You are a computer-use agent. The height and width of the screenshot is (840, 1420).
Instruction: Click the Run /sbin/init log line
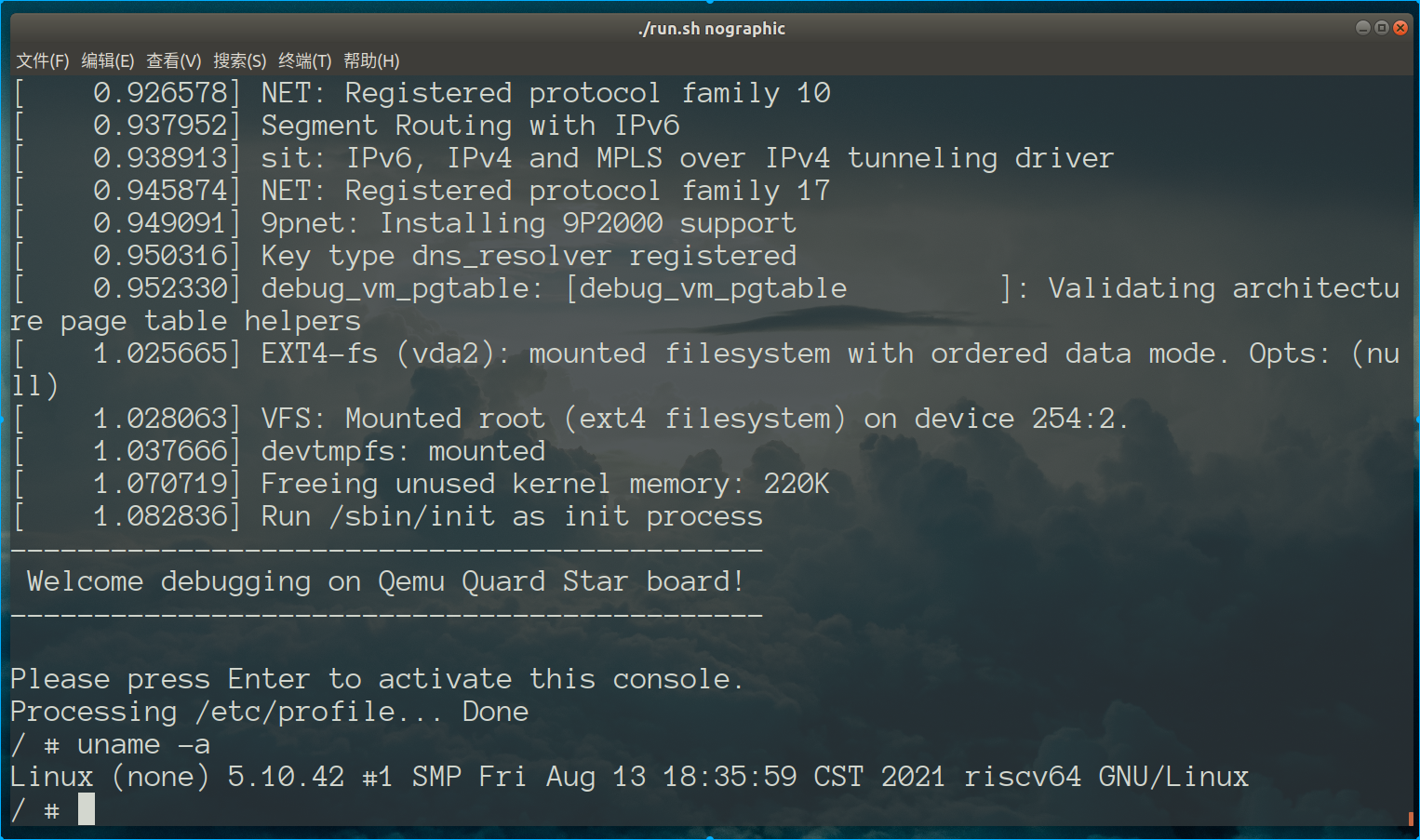pyautogui.click(x=388, y=516)
